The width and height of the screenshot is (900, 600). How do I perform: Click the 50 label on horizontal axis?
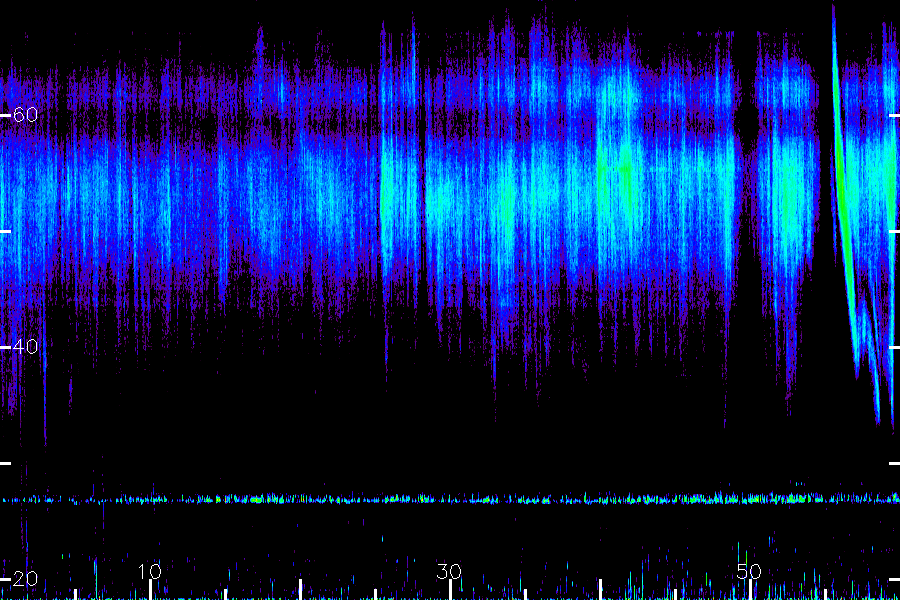[749, 571]
